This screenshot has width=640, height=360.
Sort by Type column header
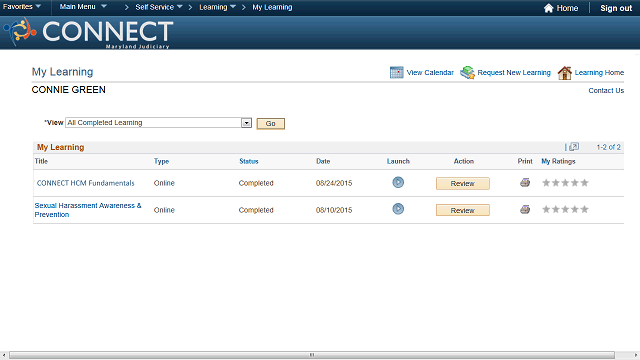(x=161, y=161)
